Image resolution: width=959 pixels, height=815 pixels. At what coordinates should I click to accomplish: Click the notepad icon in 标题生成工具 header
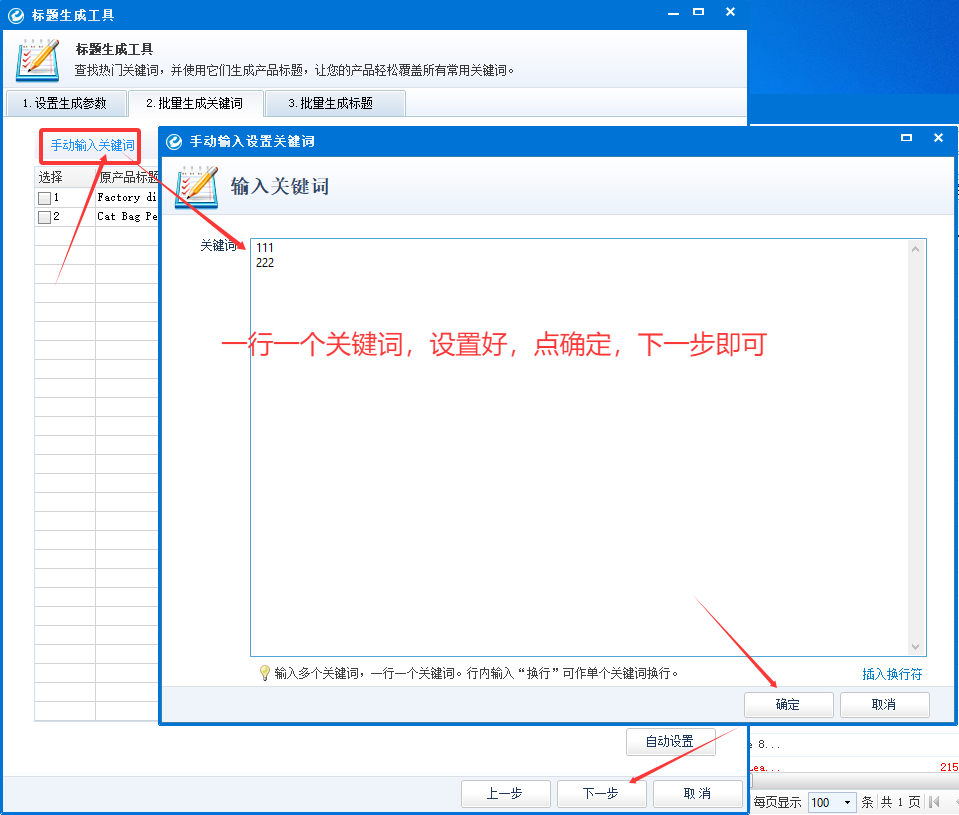37,59
